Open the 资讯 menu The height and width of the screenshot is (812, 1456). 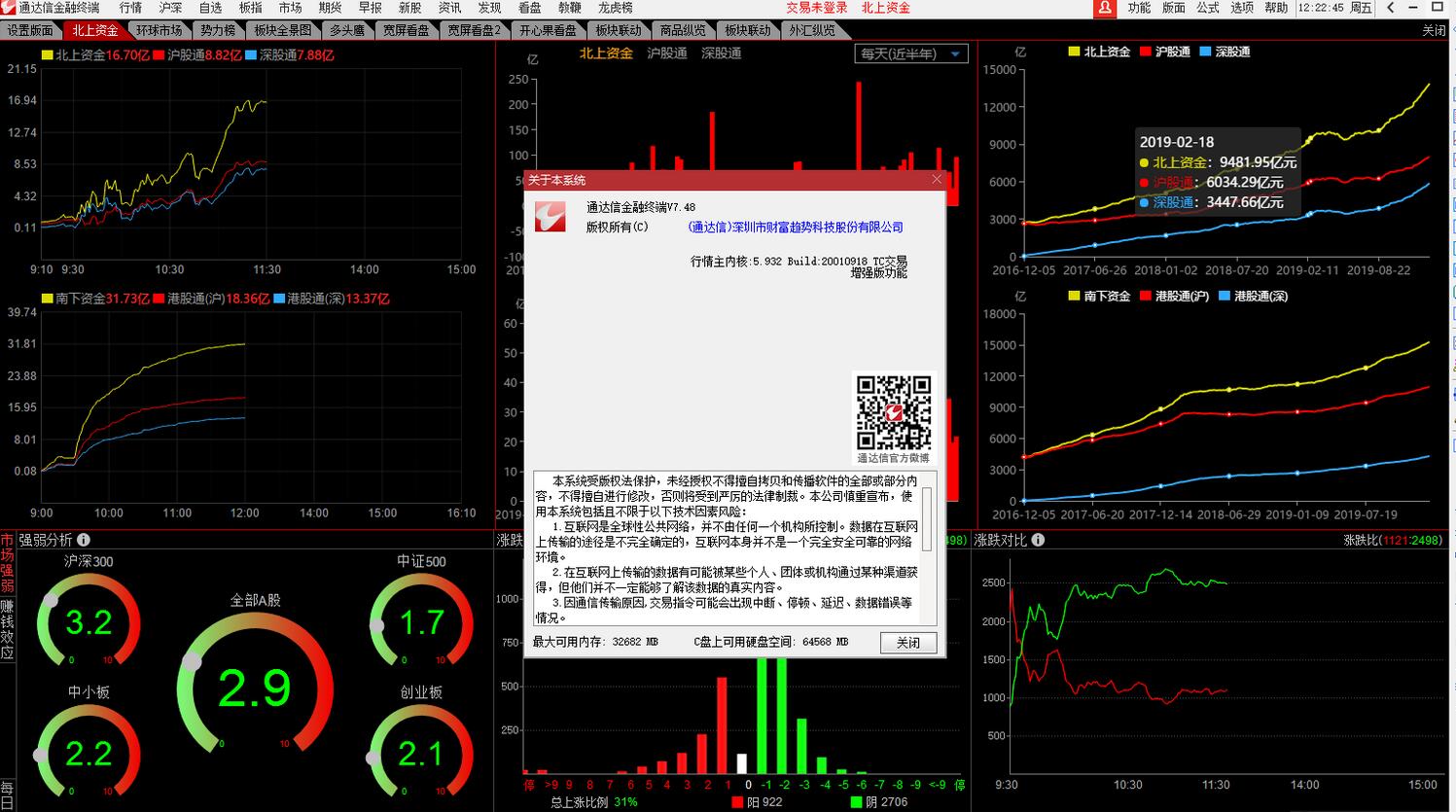point(449,8)
